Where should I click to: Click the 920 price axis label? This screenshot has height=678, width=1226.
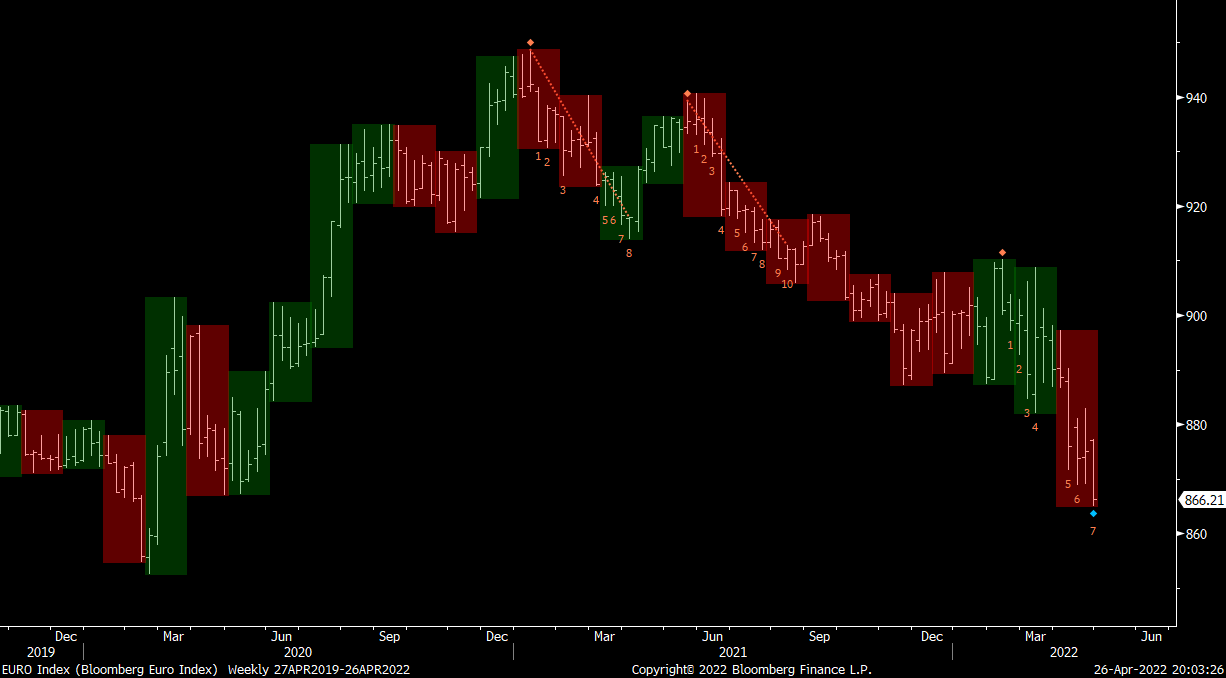click(x=1196, y=207)
